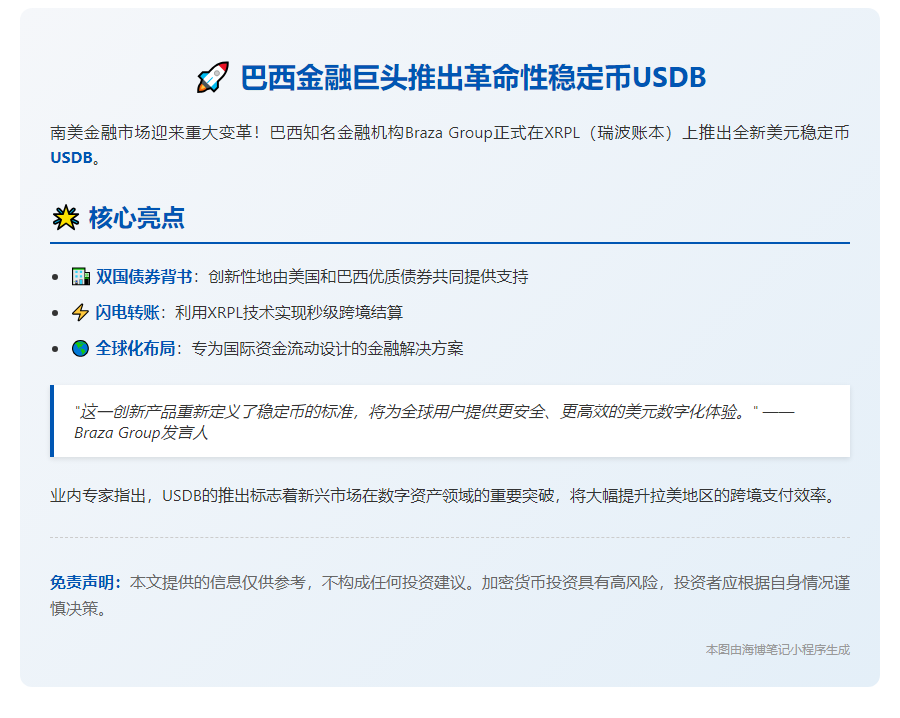Click the attribution Braza Group发言人
The width and height of the screenshot is (900, 718).
point(141,433)
